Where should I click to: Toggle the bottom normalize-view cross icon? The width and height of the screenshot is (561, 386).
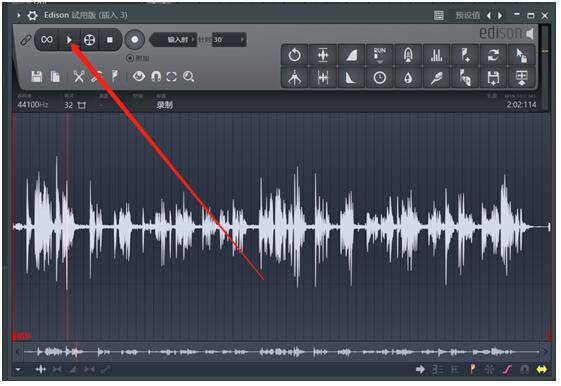[x=40, y=369]
